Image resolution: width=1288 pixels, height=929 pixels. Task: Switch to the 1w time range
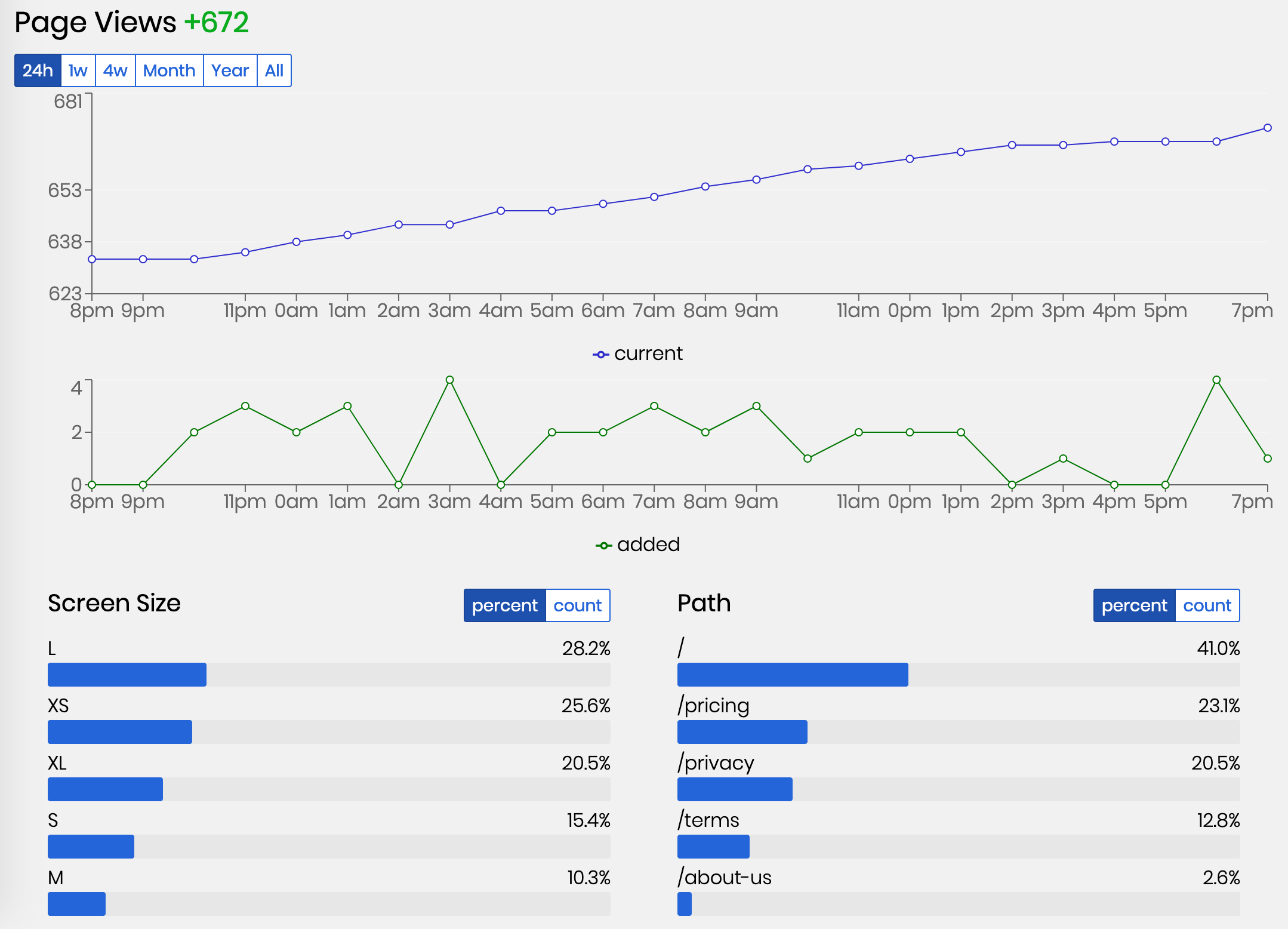click(x=78, y=70)
